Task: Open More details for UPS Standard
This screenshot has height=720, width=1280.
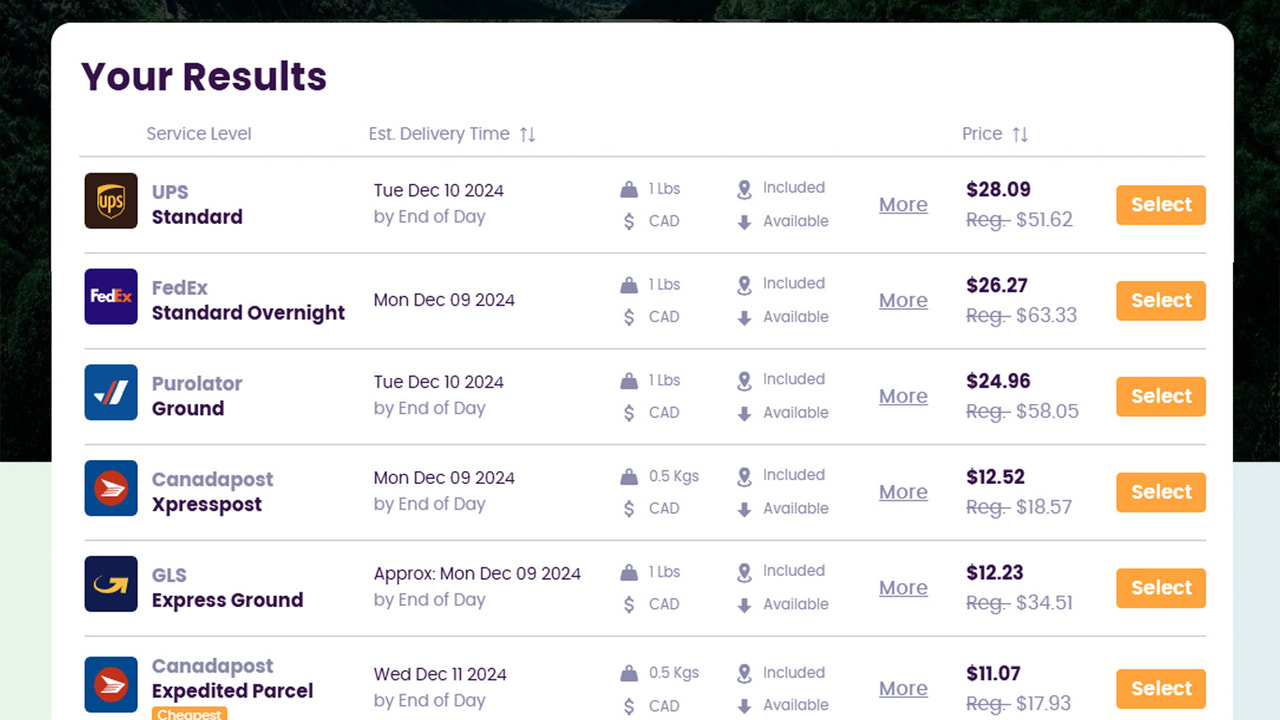Action: point(902,204)
